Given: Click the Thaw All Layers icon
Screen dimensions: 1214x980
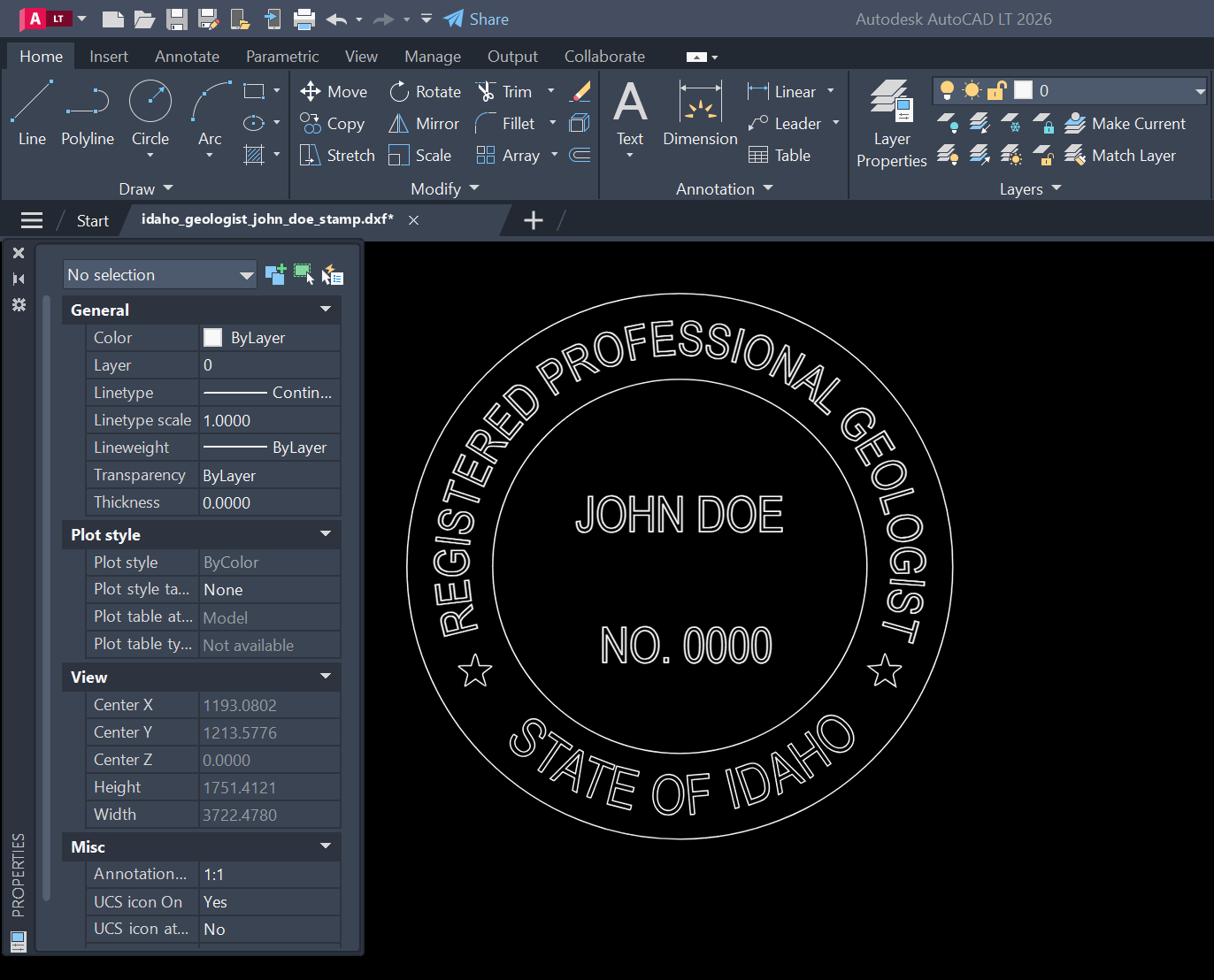Looking at the screenshot, I should 1010,156.
